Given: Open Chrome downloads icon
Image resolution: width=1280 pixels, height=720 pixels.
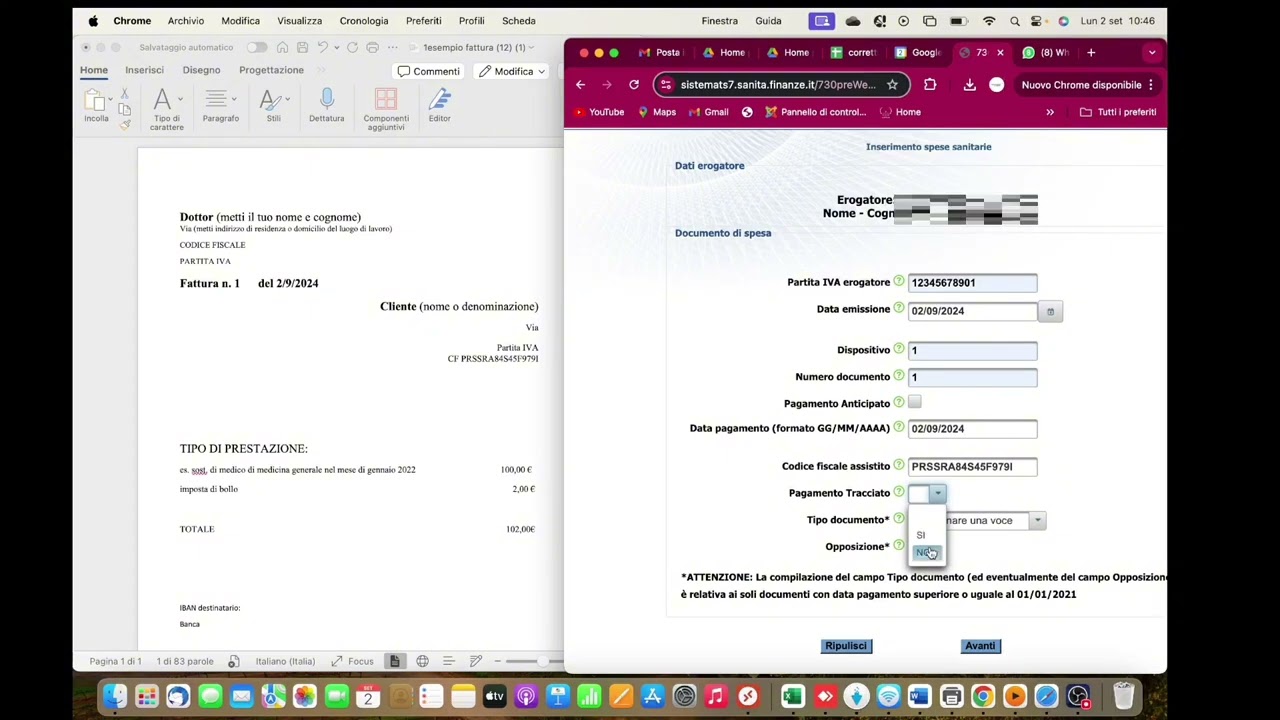Looking at the screenshot, I should 969,85.
